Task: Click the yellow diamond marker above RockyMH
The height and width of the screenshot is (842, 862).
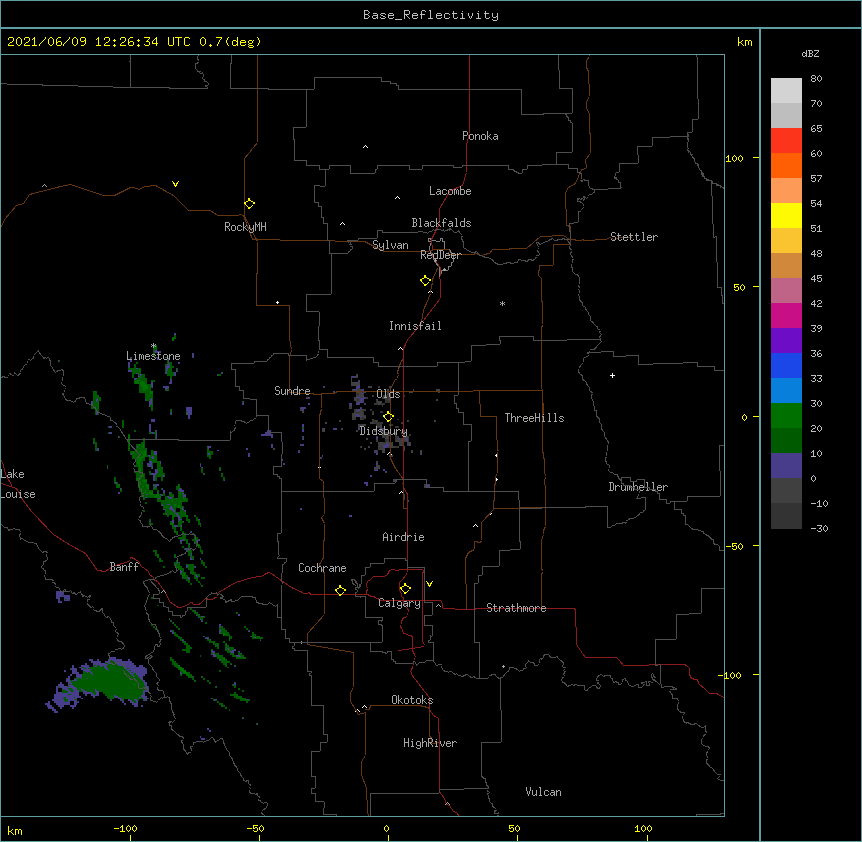Action: click(249, 203)
